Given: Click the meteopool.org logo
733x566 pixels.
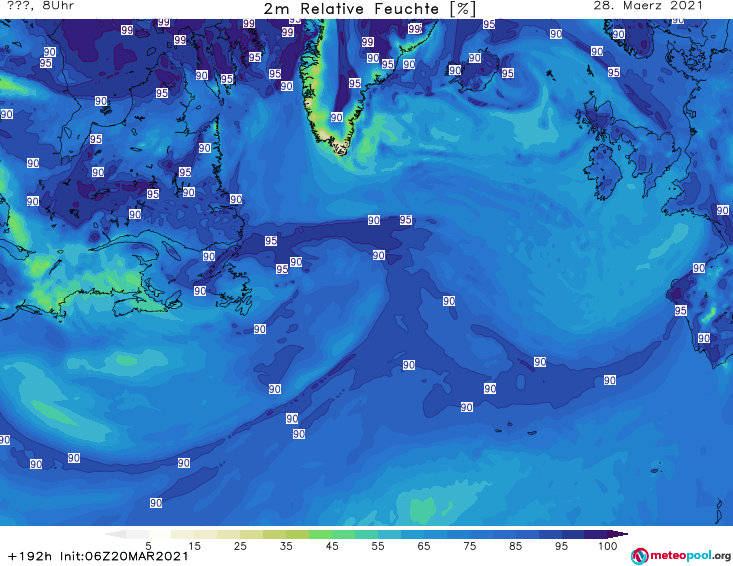Looking at the screenshot, I should [x=681, y=556].
